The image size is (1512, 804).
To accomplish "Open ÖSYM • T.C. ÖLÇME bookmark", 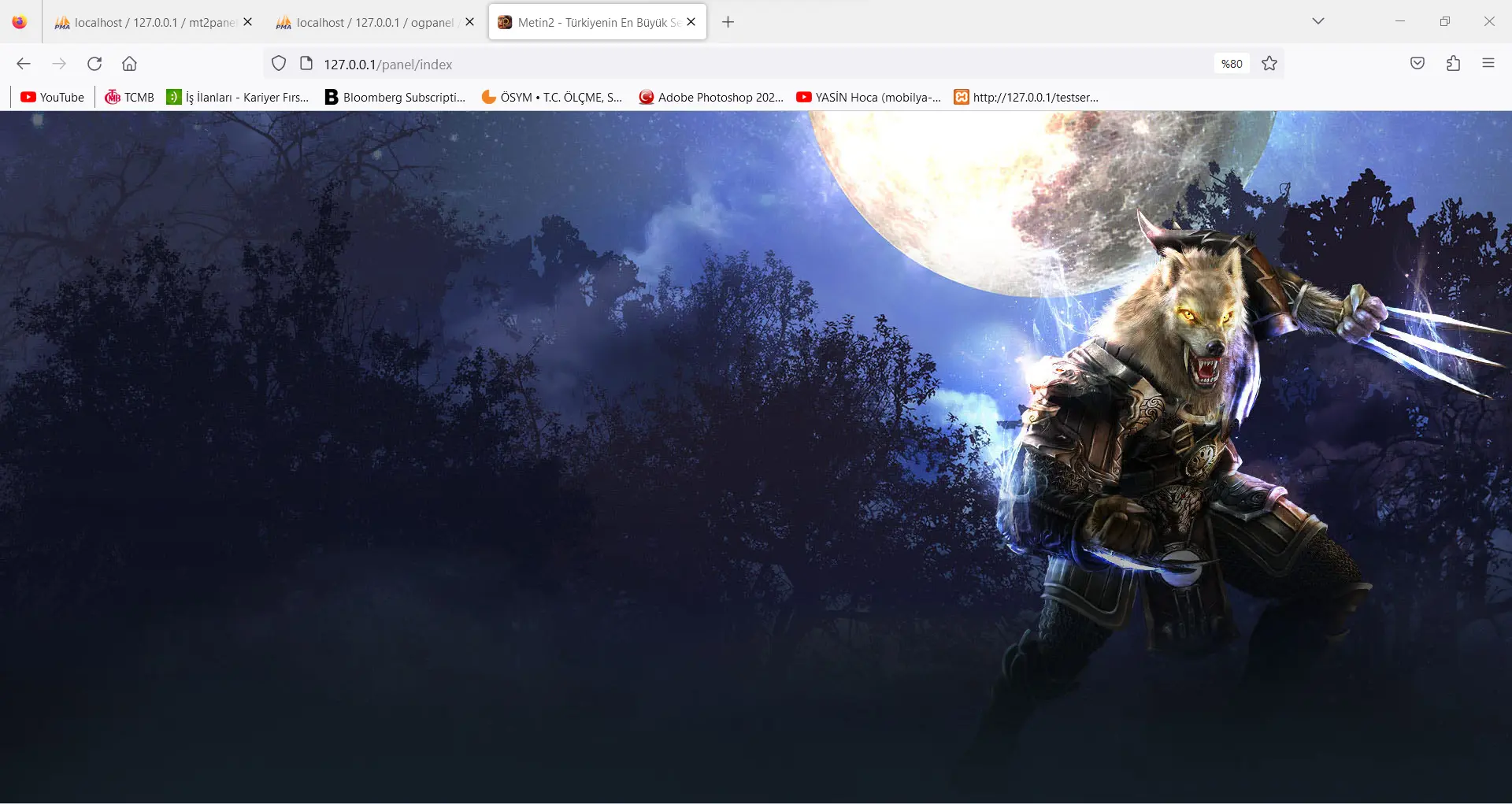I will [552, 97].
